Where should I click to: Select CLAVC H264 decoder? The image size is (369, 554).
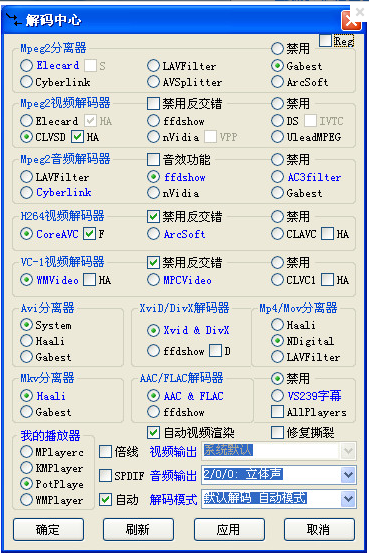click(x=277, y=234)
